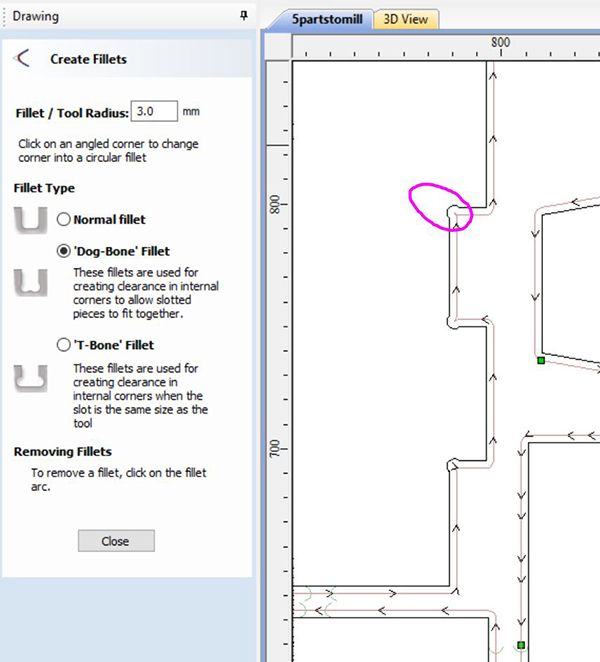Screen dimensions: 600x662
Task: Click the pin icon on Drawing panel
Action: click(244, 16)
